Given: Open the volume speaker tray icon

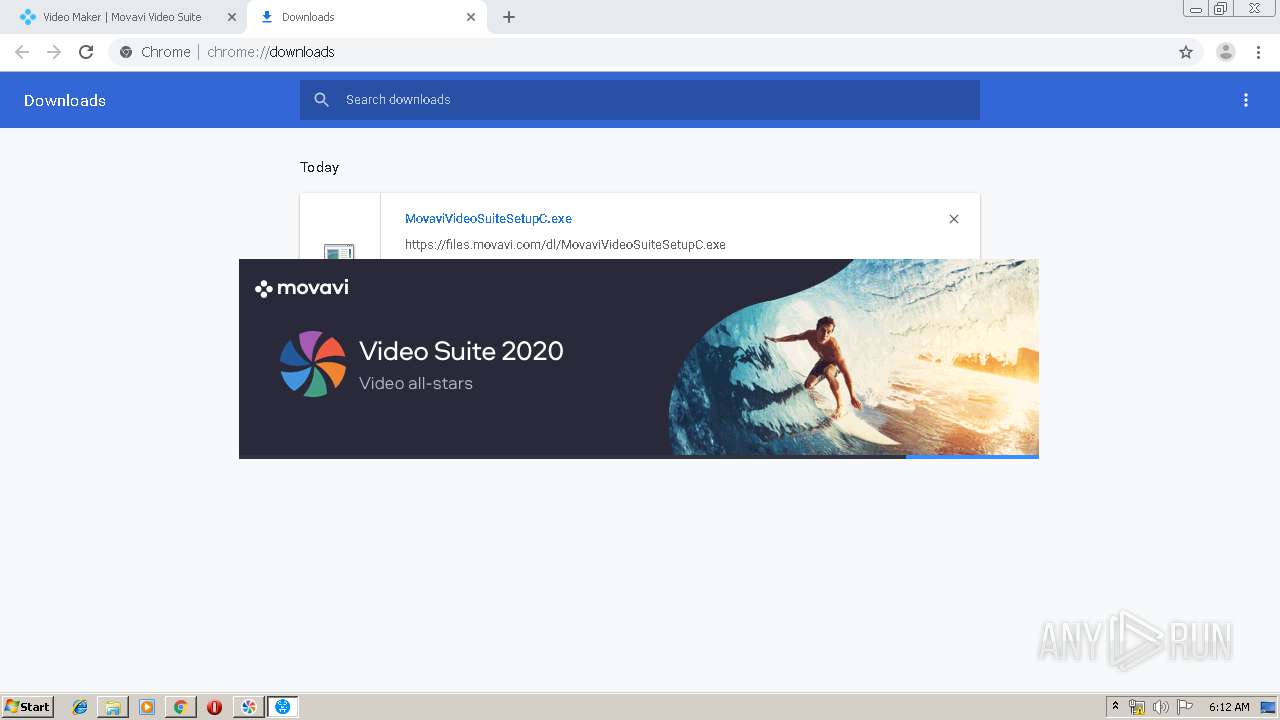Looking at the screenshot, I should pyautogui.click(x=1161, y=707).
